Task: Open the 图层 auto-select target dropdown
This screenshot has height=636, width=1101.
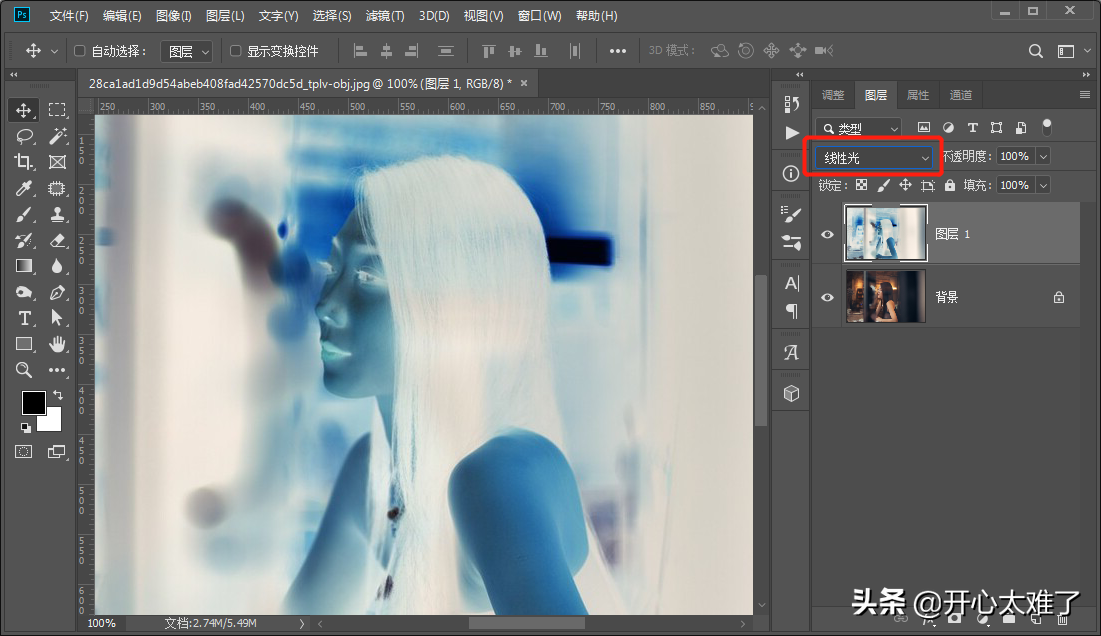Action: point(190,51)
